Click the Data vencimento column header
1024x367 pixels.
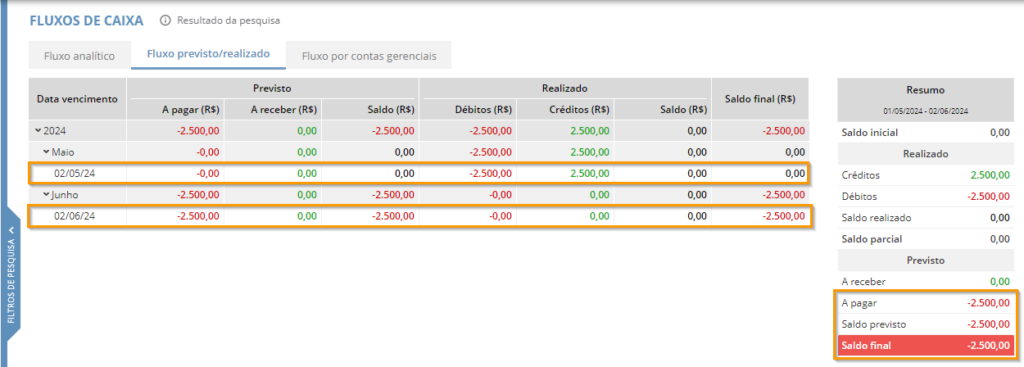pos(78,99)
